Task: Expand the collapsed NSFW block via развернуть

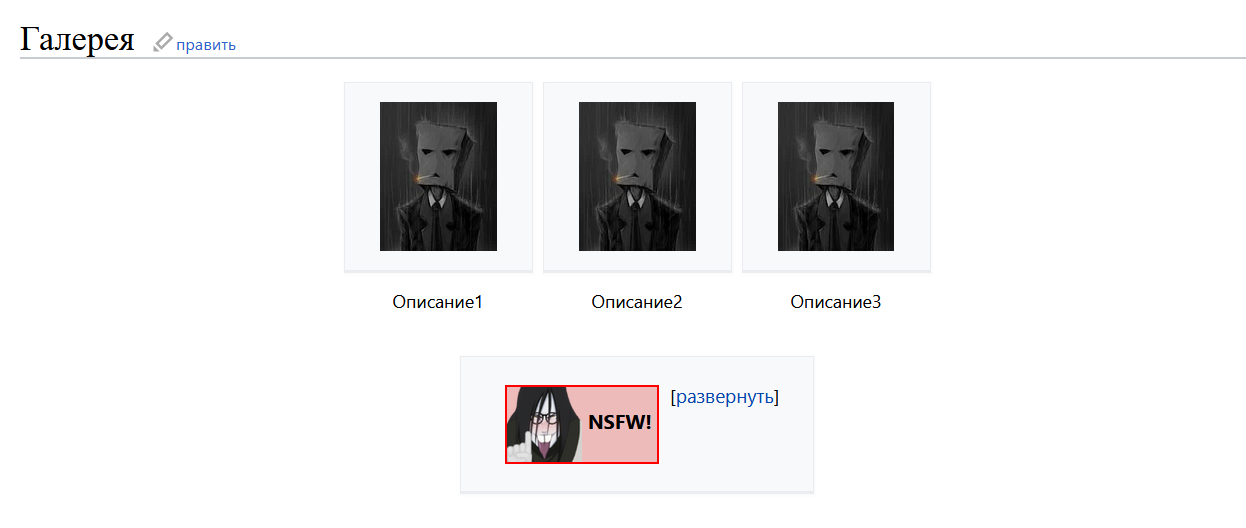Action: click(725, 396)
